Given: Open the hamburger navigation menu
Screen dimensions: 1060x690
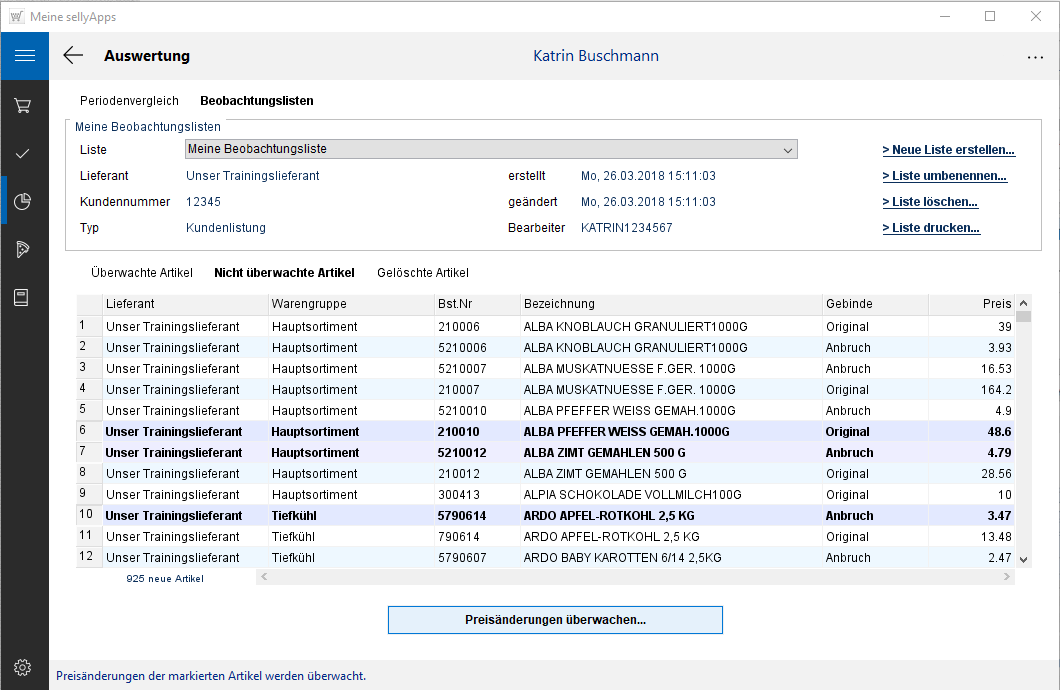Looking at the screenshot, I should pyautogui.click(x=24, y=56).
